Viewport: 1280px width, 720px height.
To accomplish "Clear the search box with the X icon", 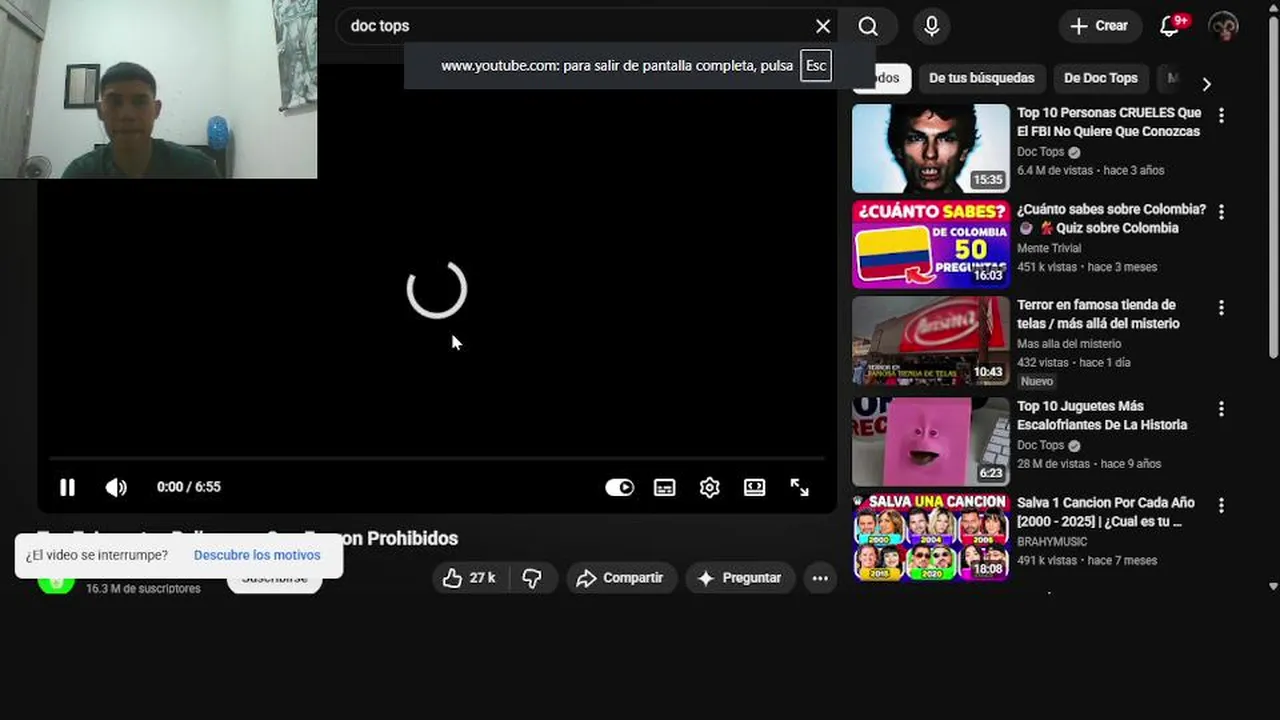I will click(x=822, y=26).
